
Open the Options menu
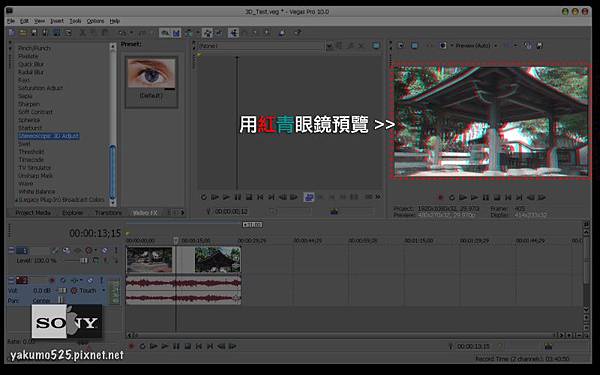click(x=95, y=21)
